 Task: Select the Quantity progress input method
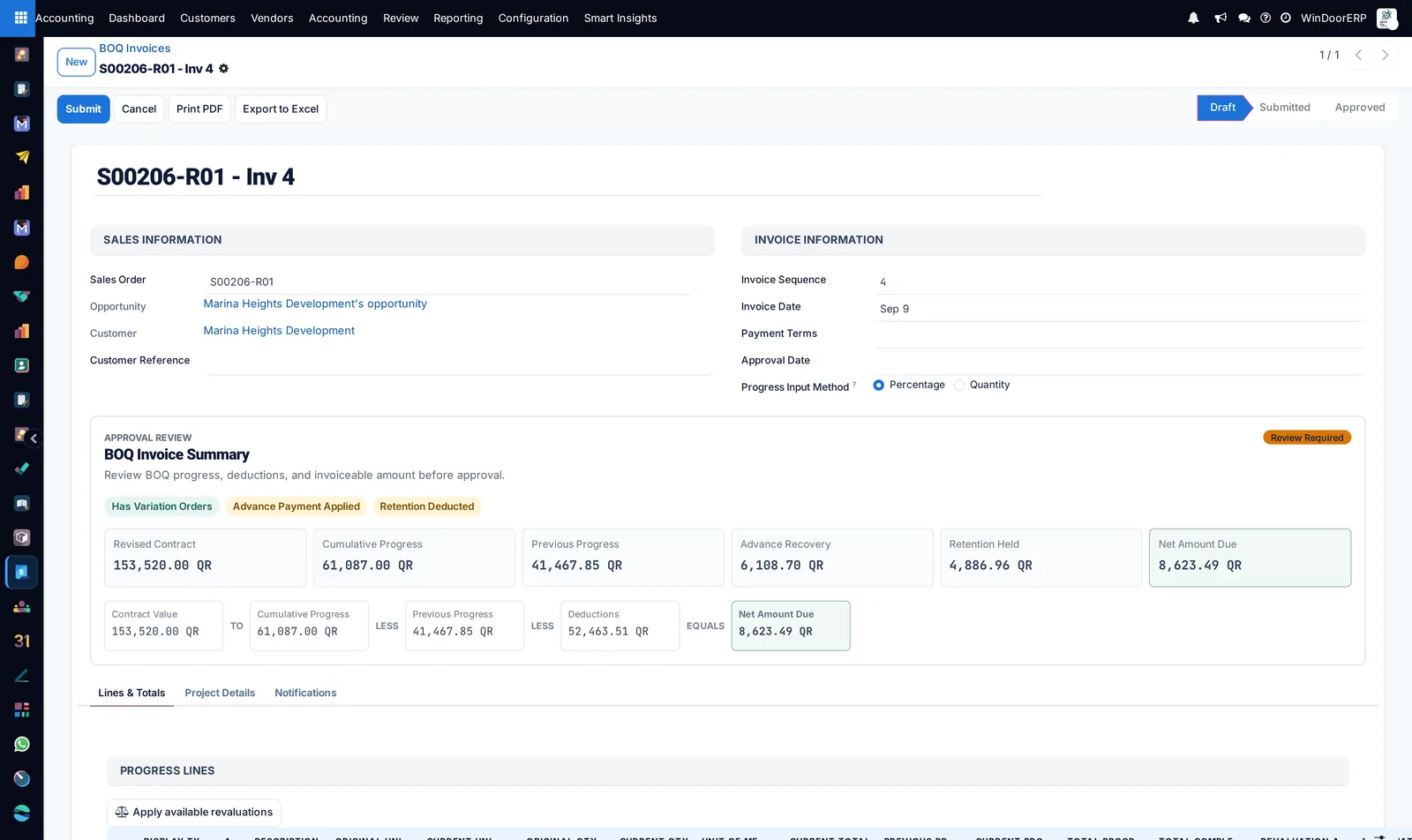coord(959,385)
